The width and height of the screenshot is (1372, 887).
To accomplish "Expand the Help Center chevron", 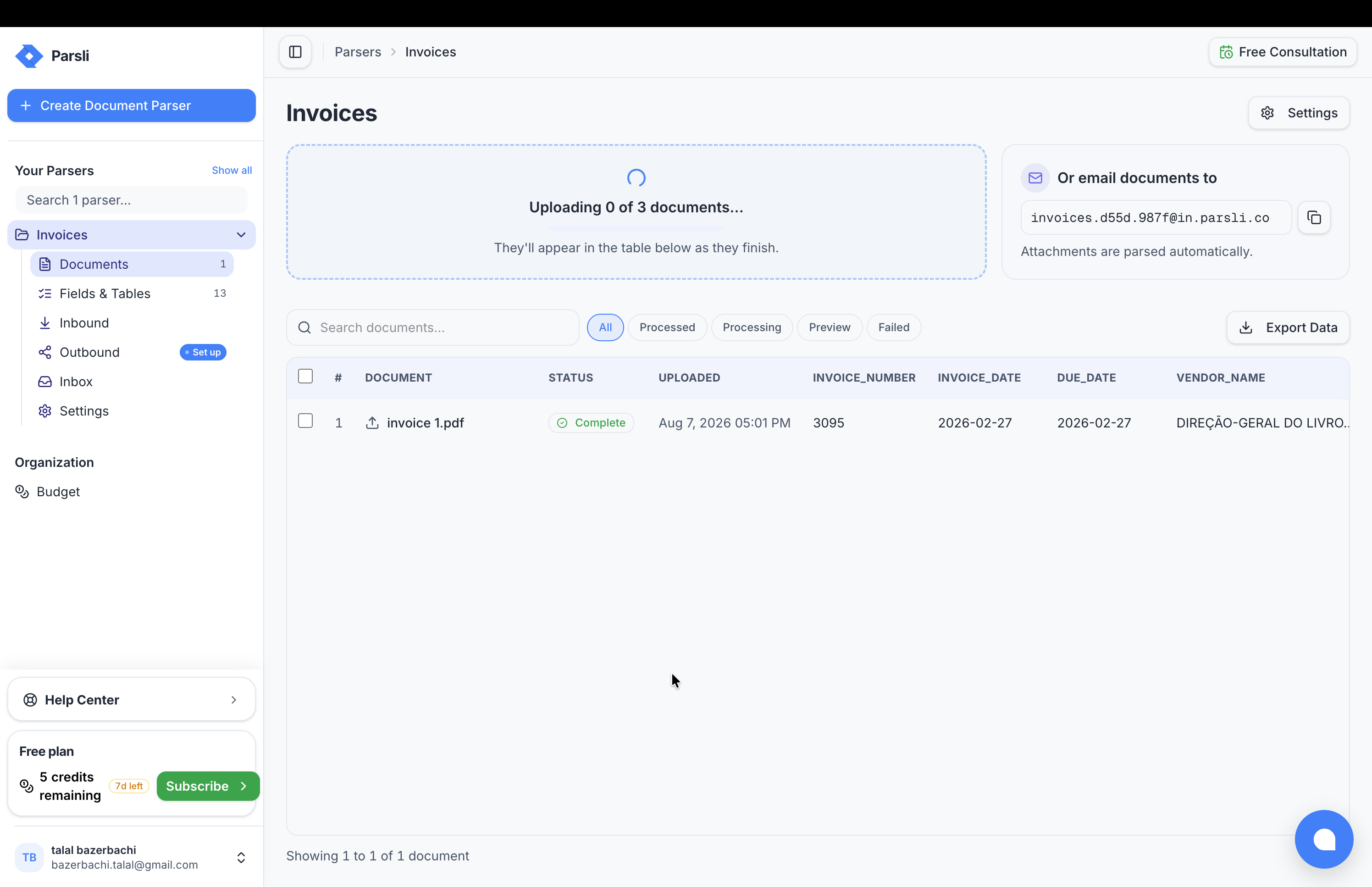I will tap(234, 700).
